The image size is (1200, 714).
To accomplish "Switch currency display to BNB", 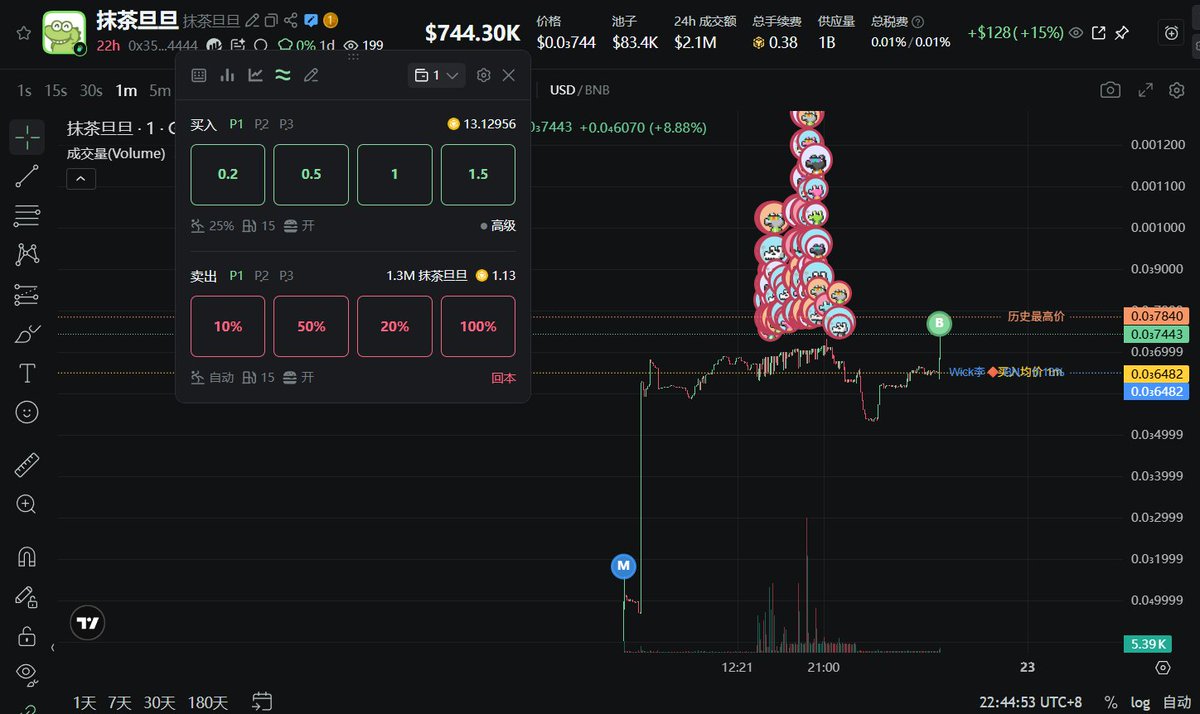I will pos(597,89).
